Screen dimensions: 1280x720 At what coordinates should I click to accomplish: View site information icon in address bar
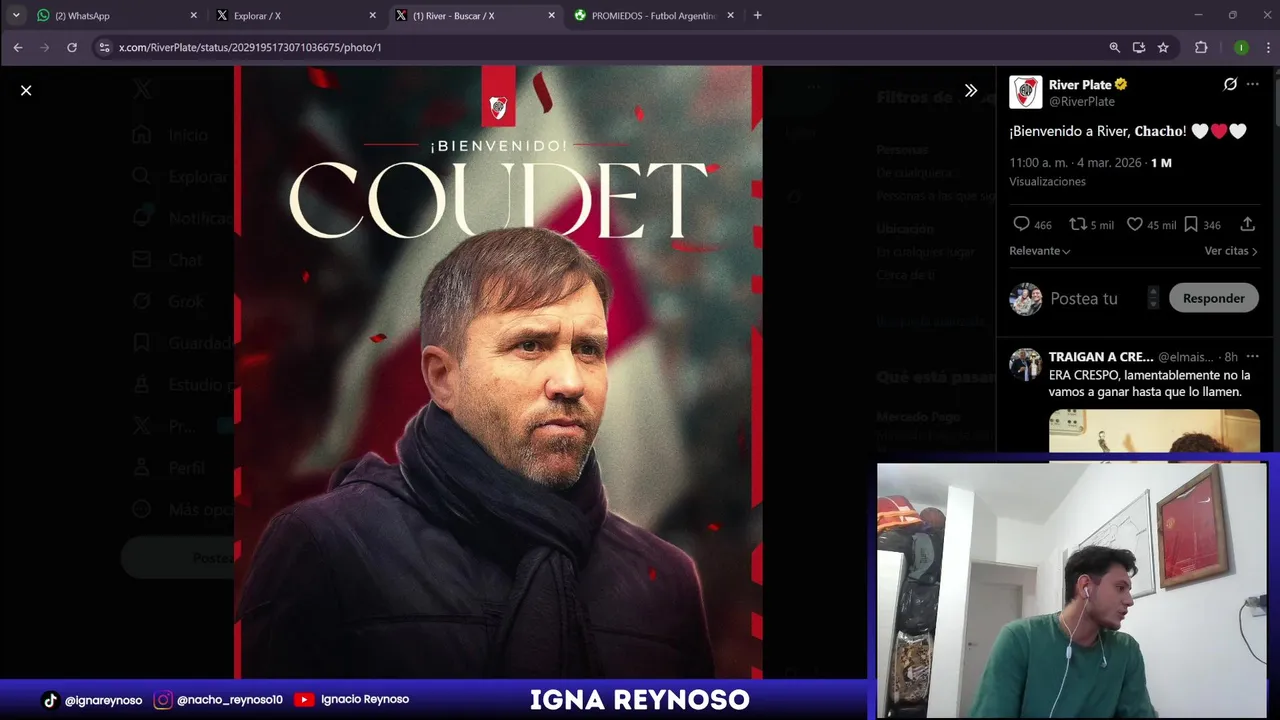[x=104, y=47]
